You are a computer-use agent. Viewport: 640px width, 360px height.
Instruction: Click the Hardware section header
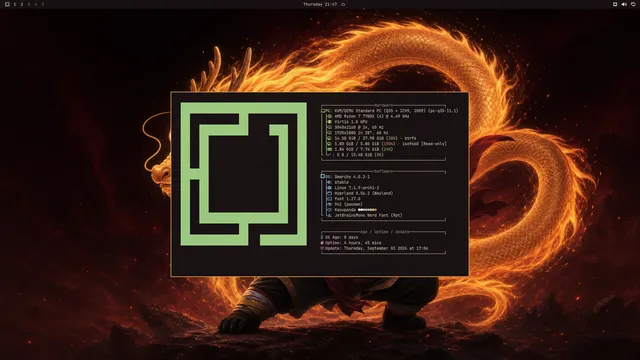383,105
